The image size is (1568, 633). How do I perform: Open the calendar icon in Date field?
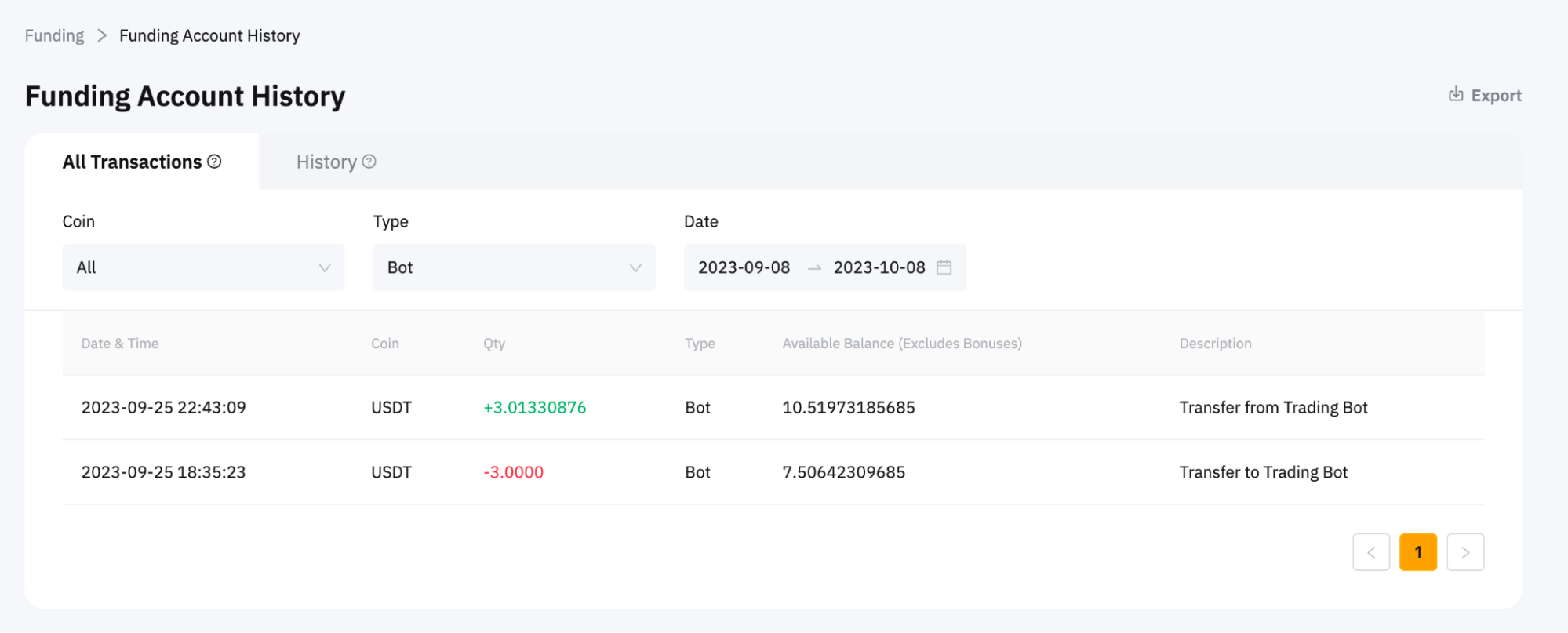point(944,267)
